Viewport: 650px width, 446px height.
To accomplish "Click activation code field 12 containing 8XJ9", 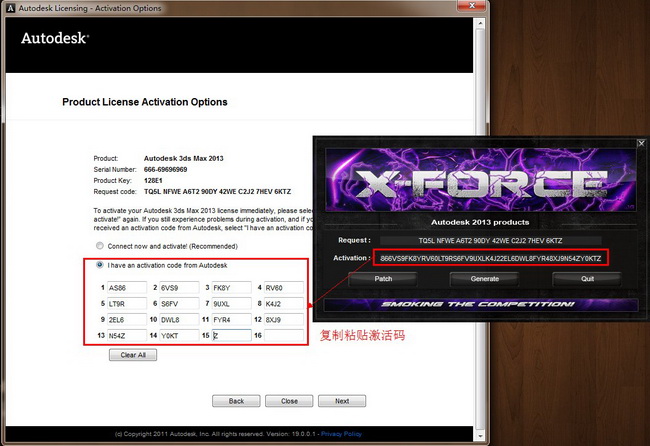I will (284, 320).
